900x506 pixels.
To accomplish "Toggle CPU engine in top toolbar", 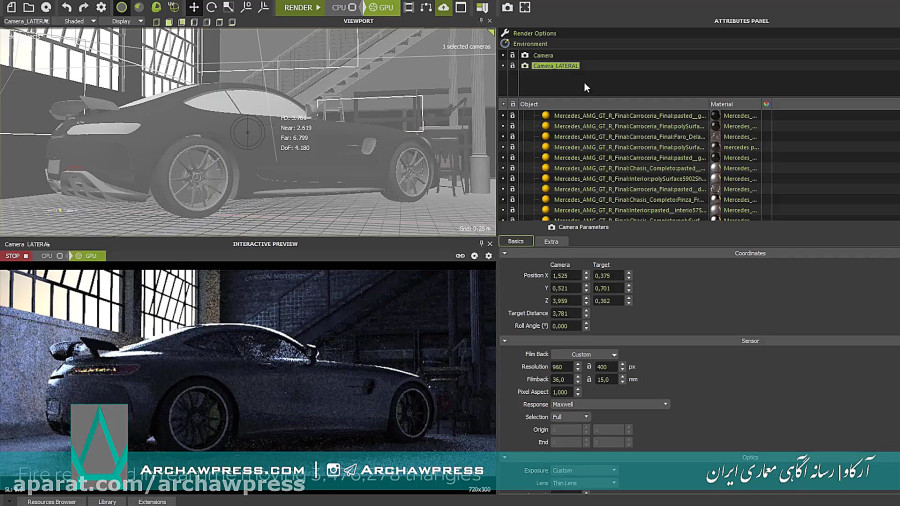I will coord(344,7).
